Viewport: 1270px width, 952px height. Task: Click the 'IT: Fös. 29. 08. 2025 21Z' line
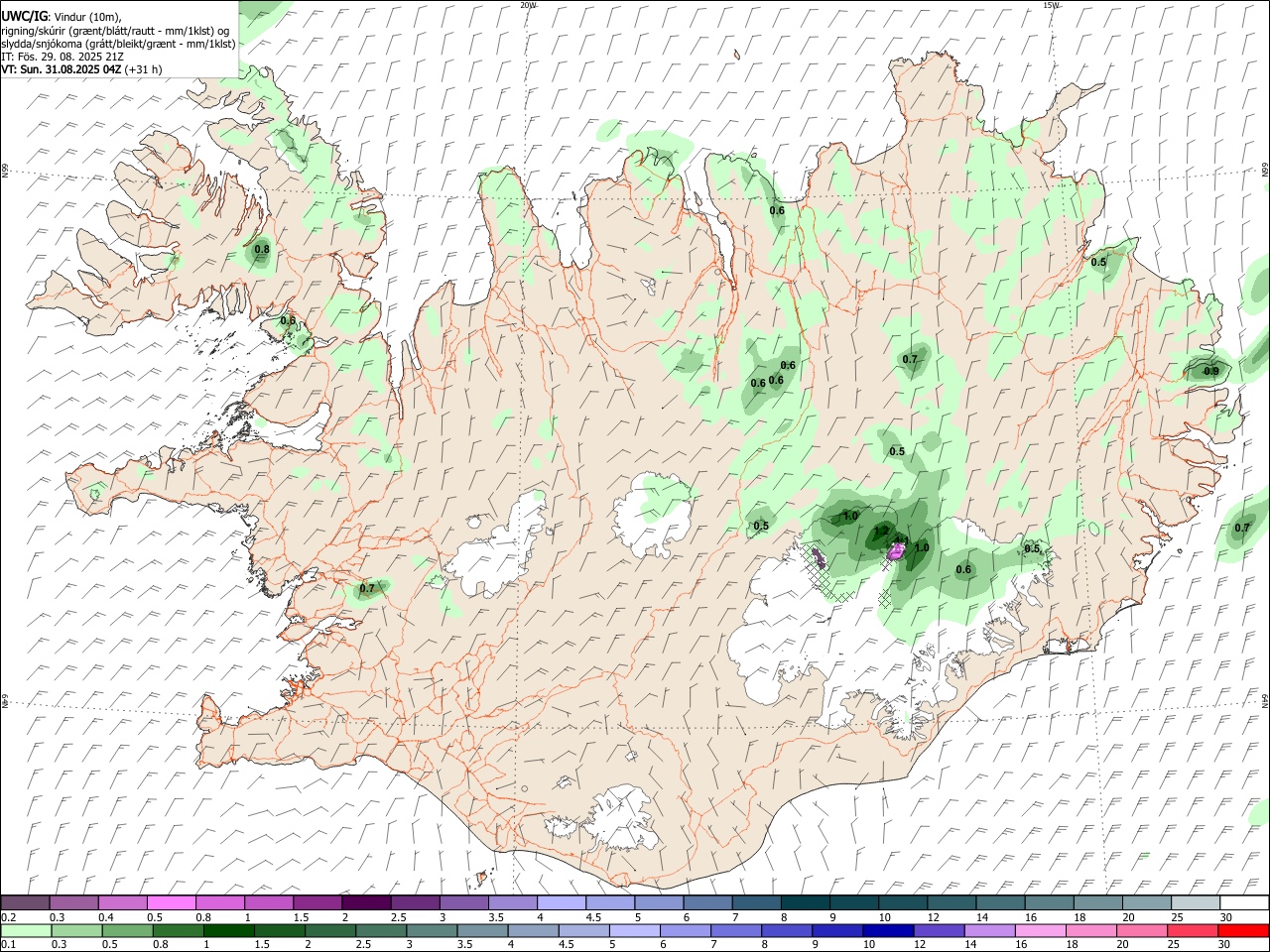coord(63,57)
